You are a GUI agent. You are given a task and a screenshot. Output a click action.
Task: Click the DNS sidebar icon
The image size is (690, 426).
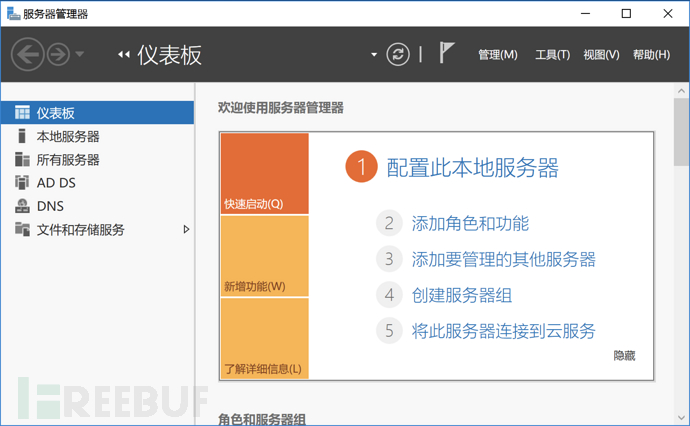tap(22, 206)
